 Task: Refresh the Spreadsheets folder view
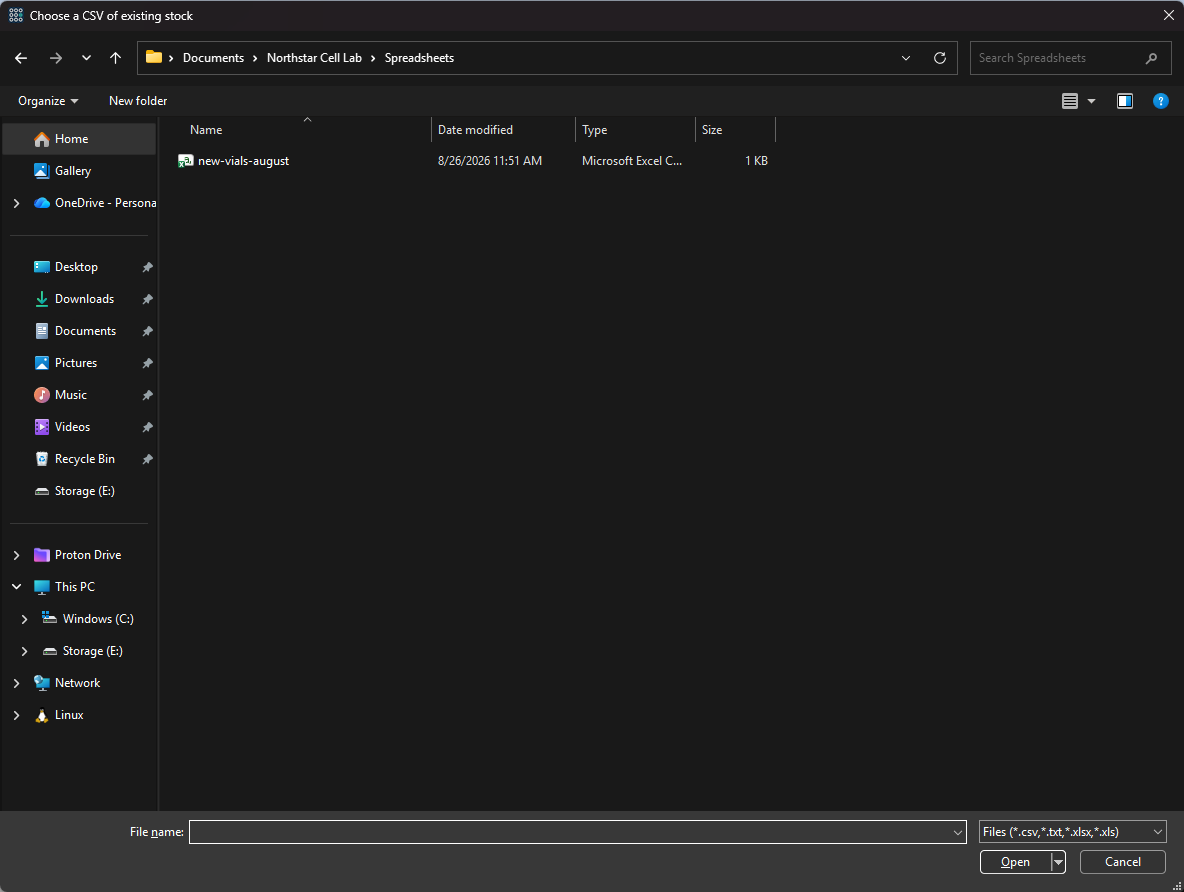point(940,58)
